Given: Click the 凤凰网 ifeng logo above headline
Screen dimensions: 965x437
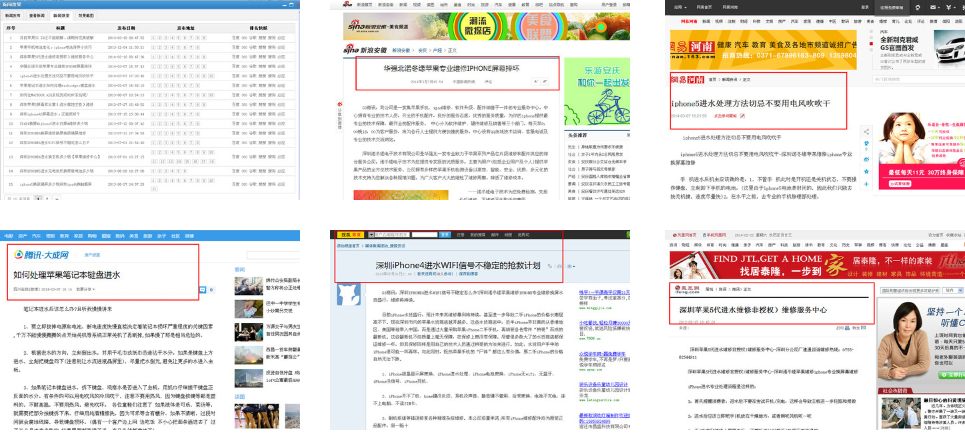Looking at the screenshot, I should (x=687, y=289).
